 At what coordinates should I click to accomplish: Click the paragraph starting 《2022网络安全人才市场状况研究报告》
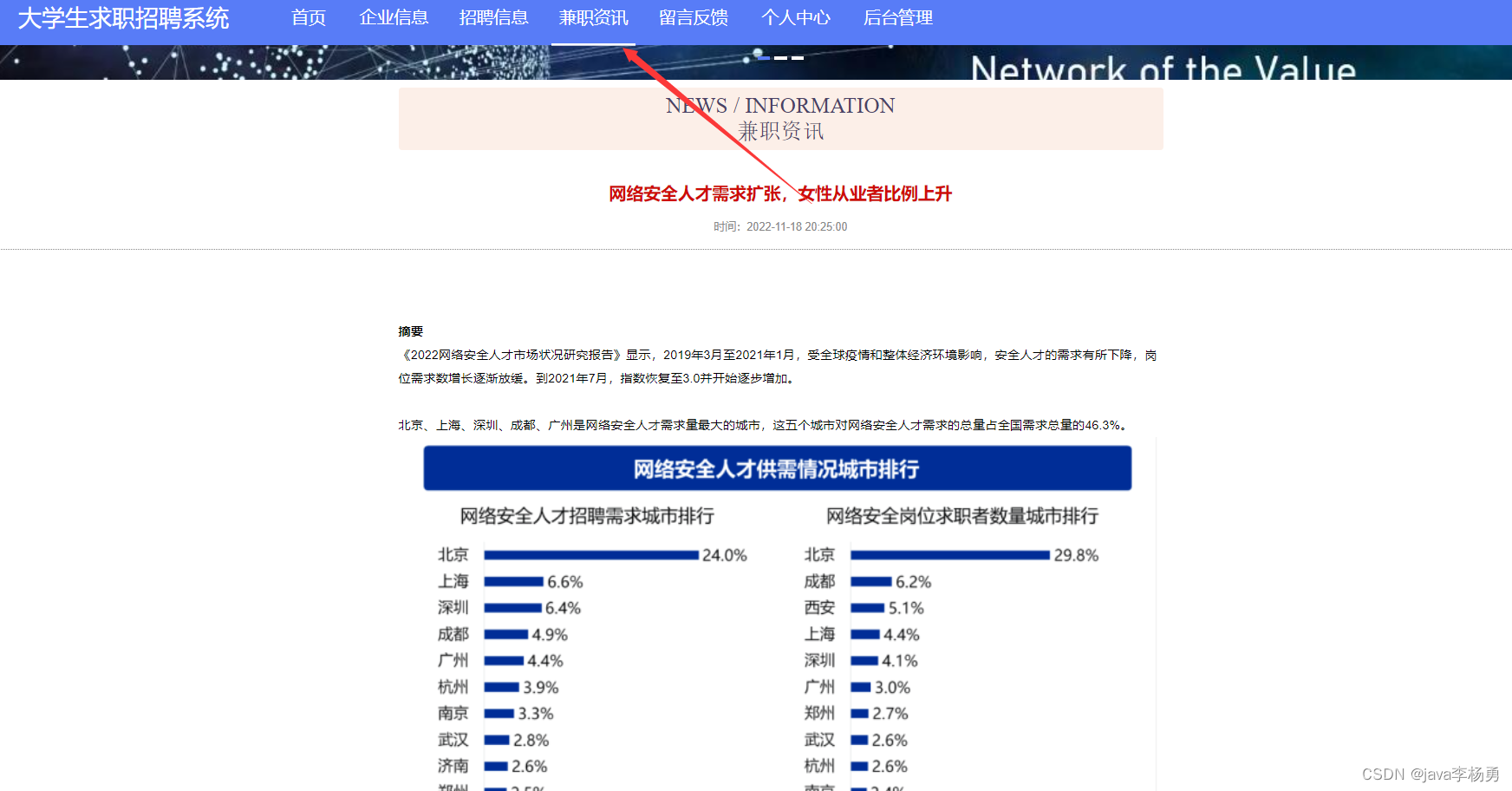(x=778, y=367)
